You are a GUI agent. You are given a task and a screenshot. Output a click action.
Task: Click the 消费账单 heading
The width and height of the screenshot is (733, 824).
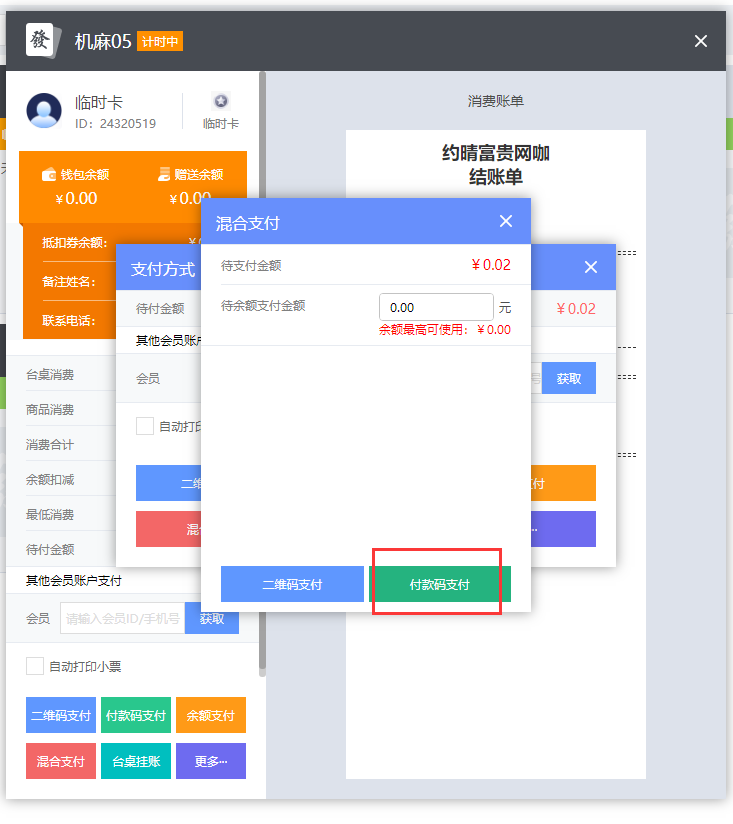pyautogui.click(x=495, y=101)
